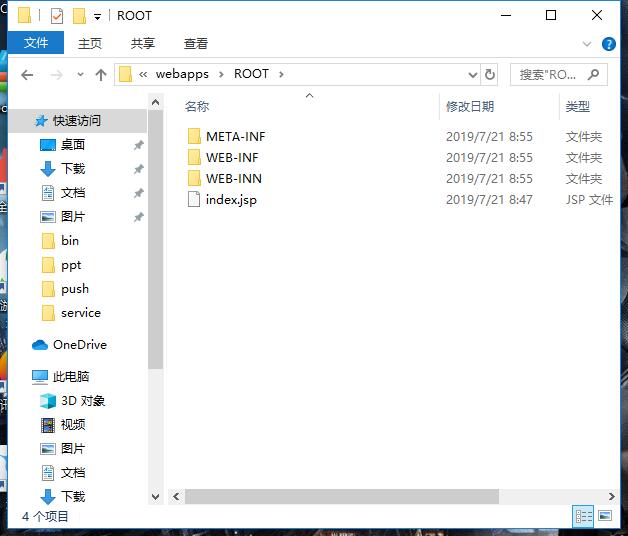Click horizontal scrollbar right arrow
Image resolution: width=628 pixels, height=536 pixels.
coord(611,497)
